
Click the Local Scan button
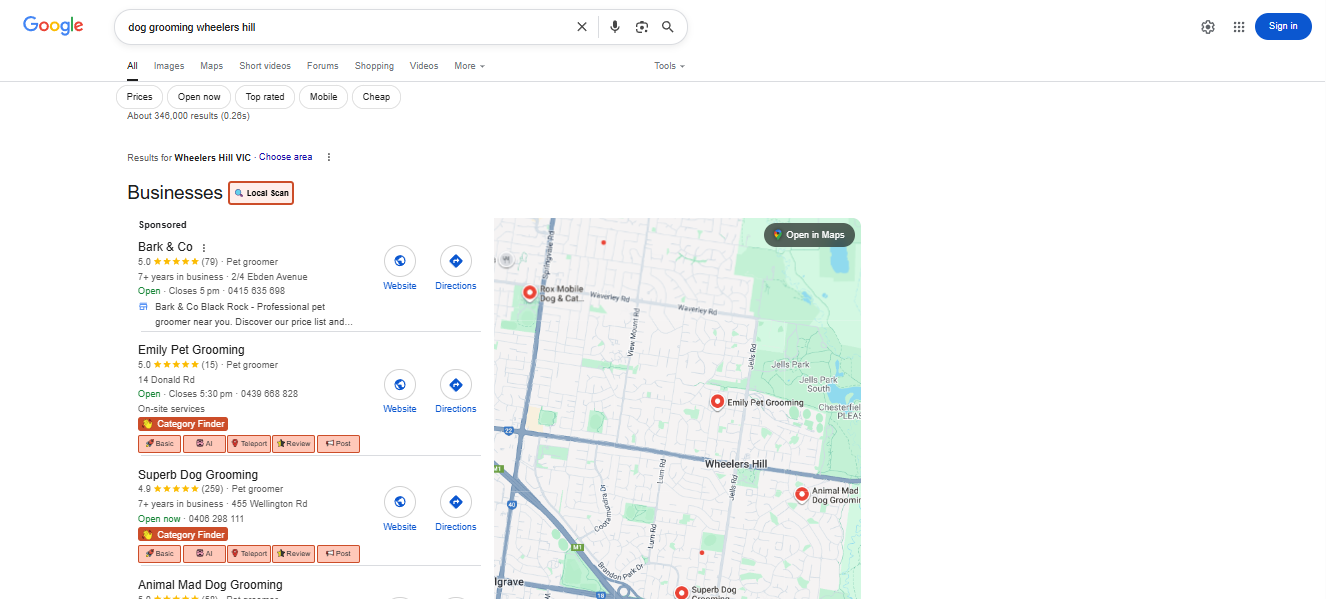click(261, 193)
